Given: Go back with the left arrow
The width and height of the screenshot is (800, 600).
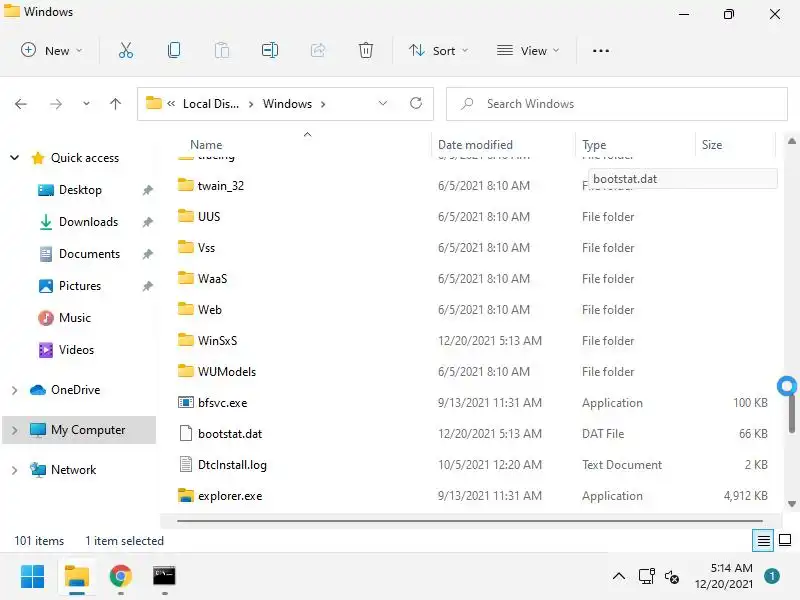Looking at the screenshot, I should coord(21,104).
